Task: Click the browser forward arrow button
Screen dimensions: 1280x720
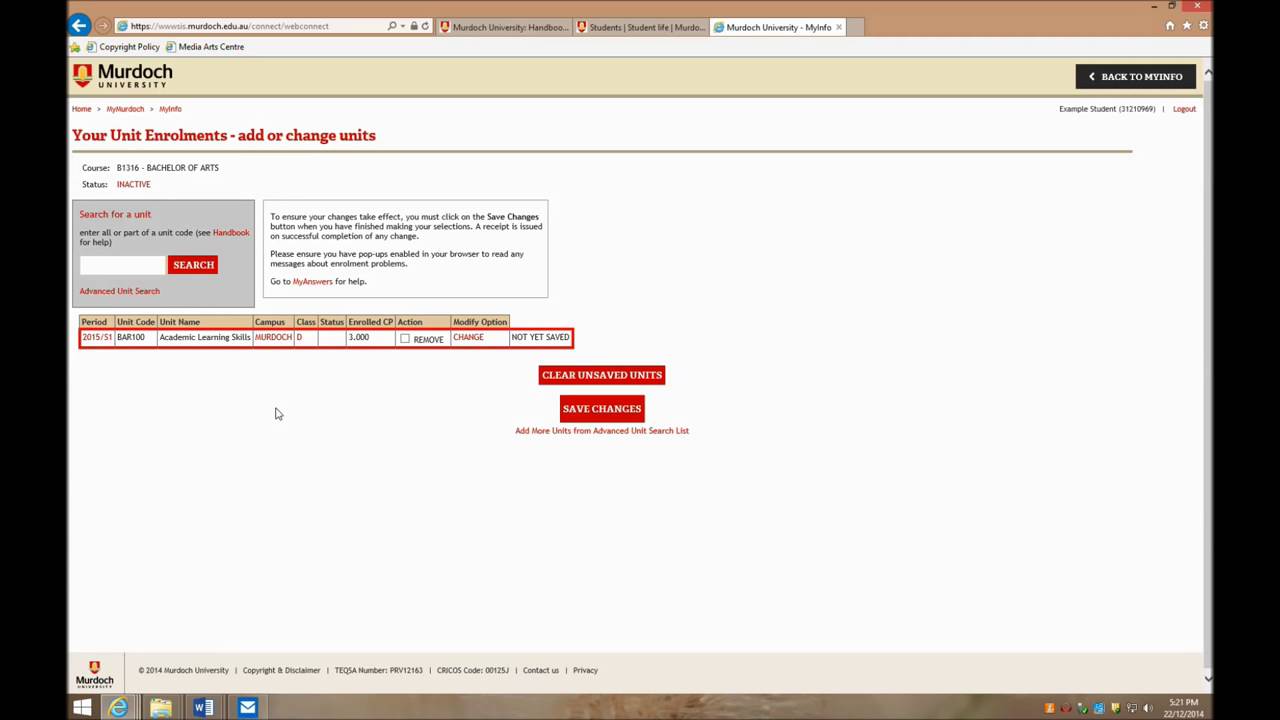Action: pyautogui.click(x=102, y=26)
